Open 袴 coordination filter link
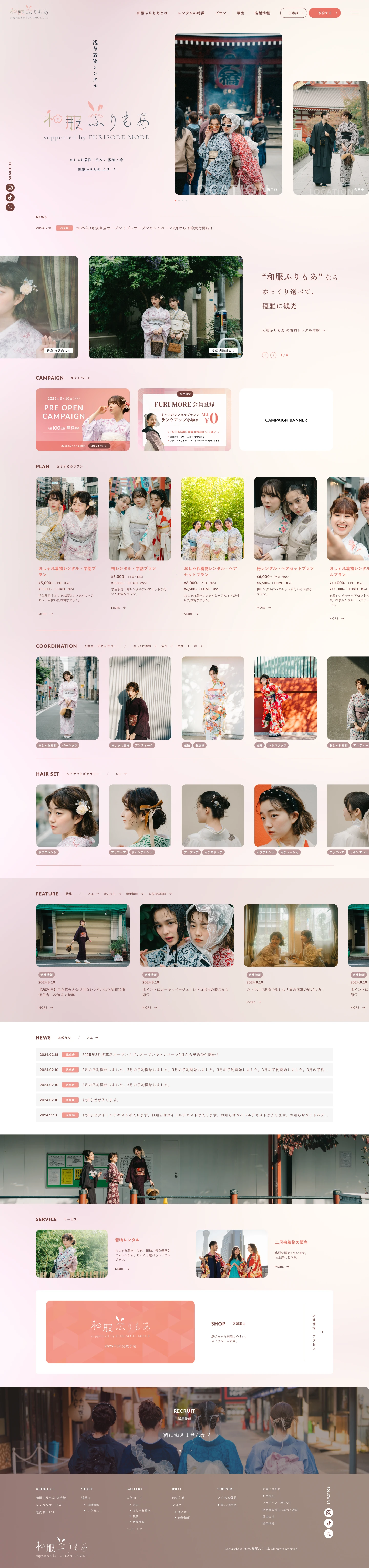 point(199,646)
